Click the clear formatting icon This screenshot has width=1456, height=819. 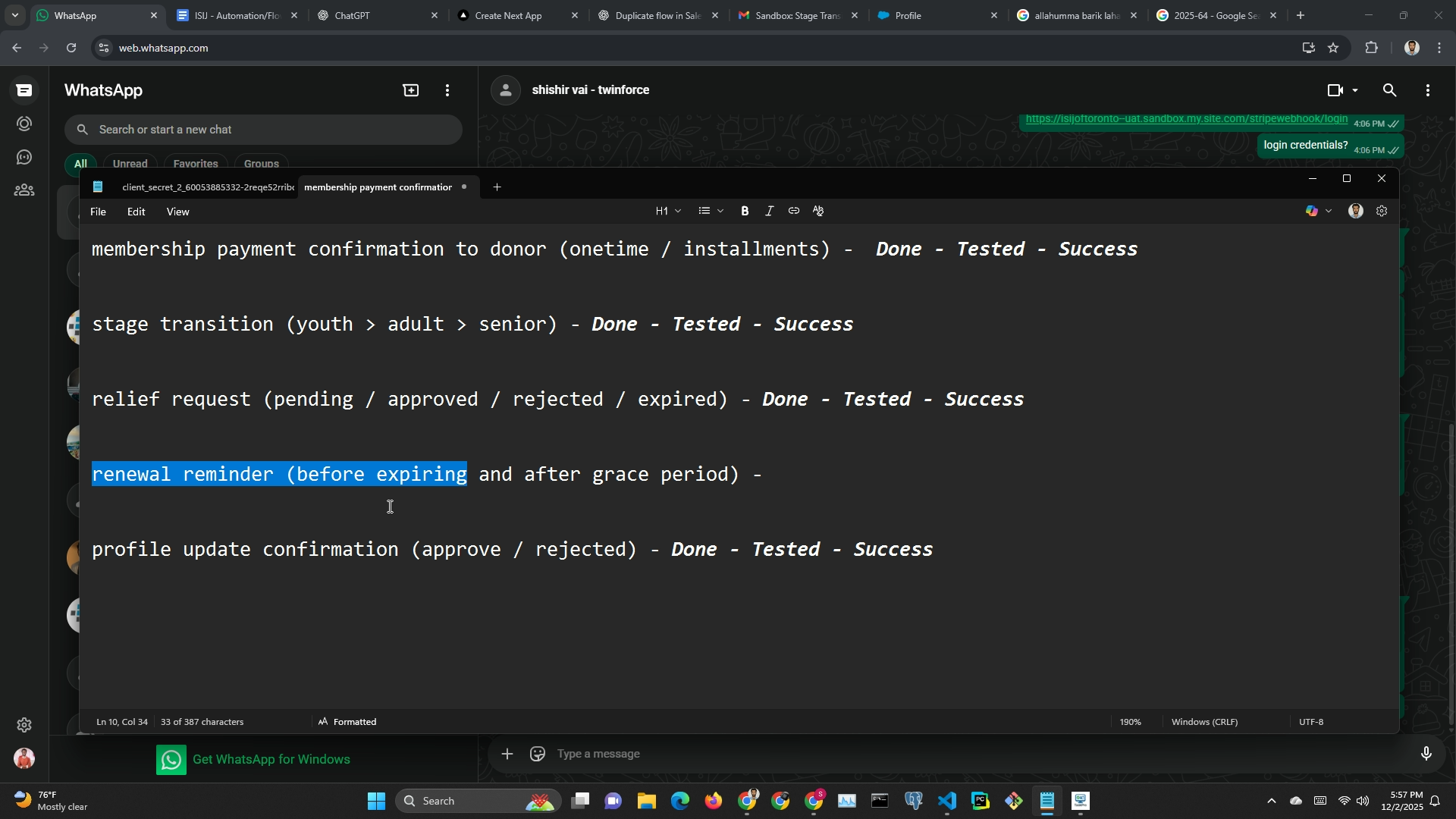pyautogui.click(x=818, y=212)
